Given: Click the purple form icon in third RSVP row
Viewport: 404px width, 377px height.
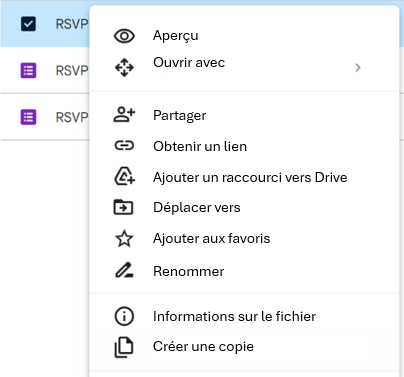Looking at the screenshot, I should click(x=28, y=117).
